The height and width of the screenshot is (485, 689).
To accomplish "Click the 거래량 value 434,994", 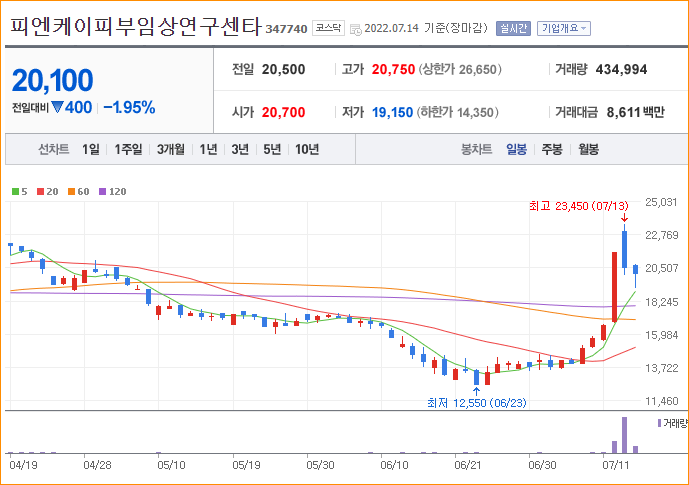I will click(x=621, y=69).
